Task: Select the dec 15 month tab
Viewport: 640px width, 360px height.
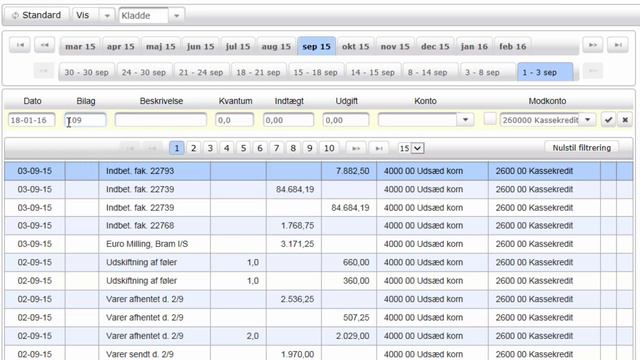Action: click(x=435, y=46)
